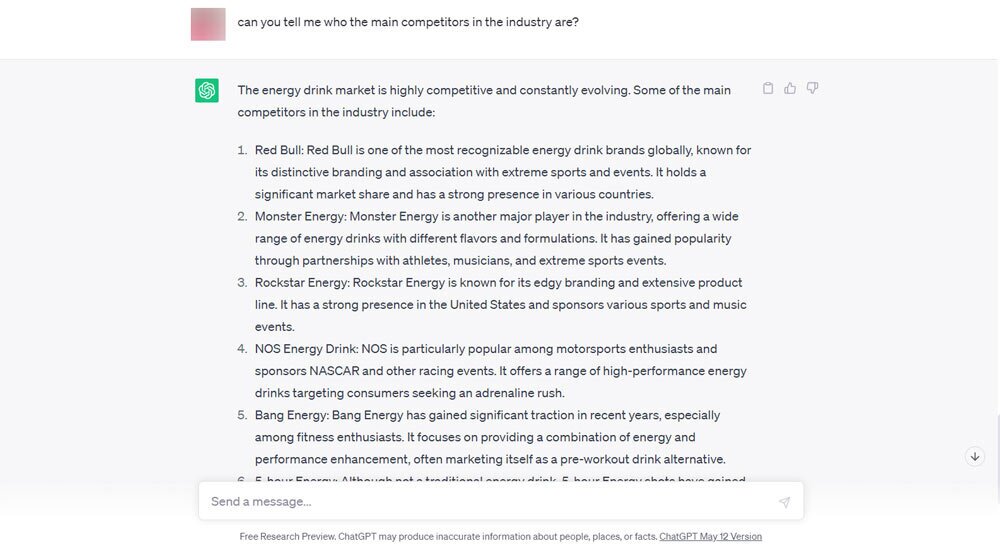Copy the response with the clipboard icon
Image resolution: width=1000 pixels, height=559 pixels.
pos(768,89)
